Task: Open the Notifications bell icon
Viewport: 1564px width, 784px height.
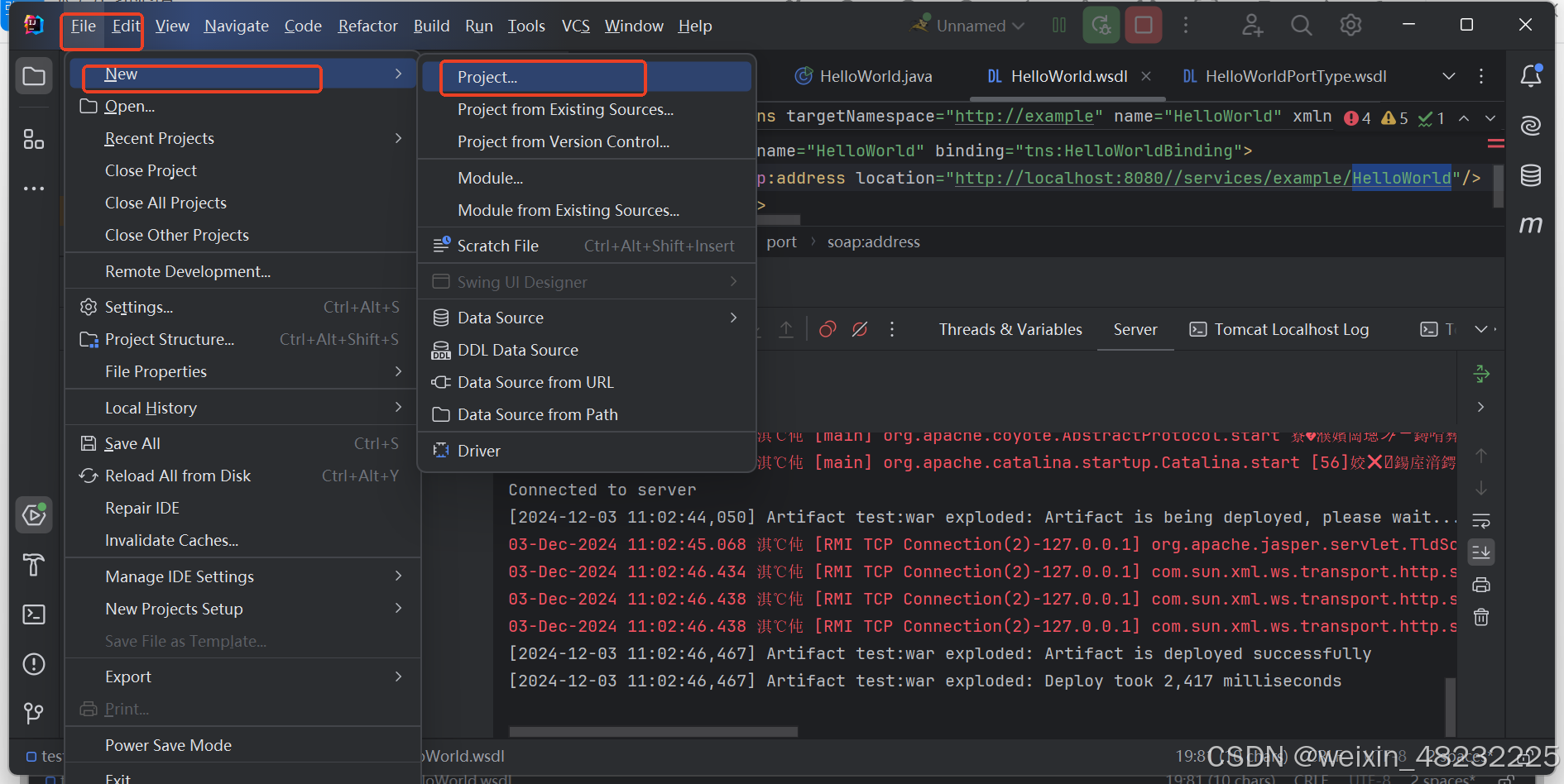Action: coord(1531,76)
